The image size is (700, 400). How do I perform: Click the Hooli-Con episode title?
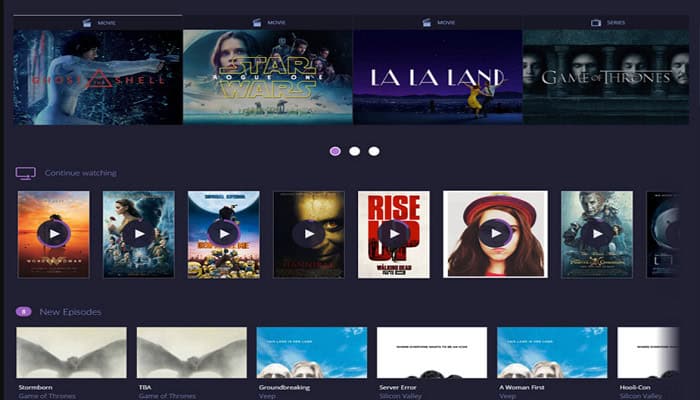[x=635, y=388]
